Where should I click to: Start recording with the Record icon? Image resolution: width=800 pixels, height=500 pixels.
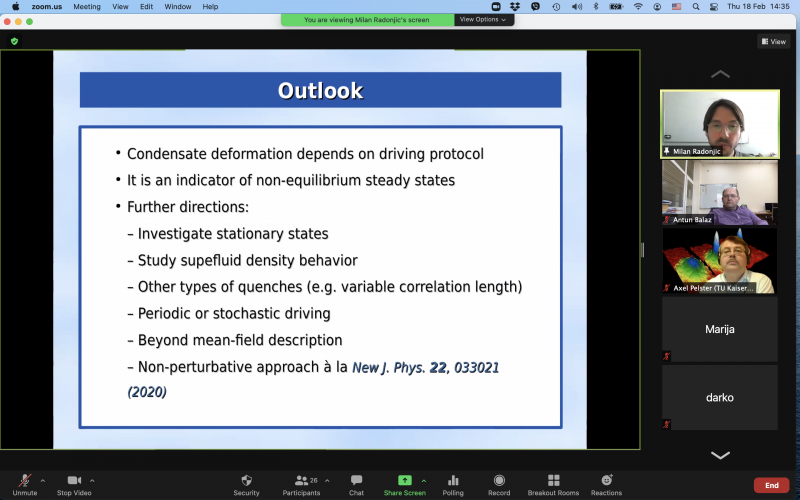(x=499, y=481)
